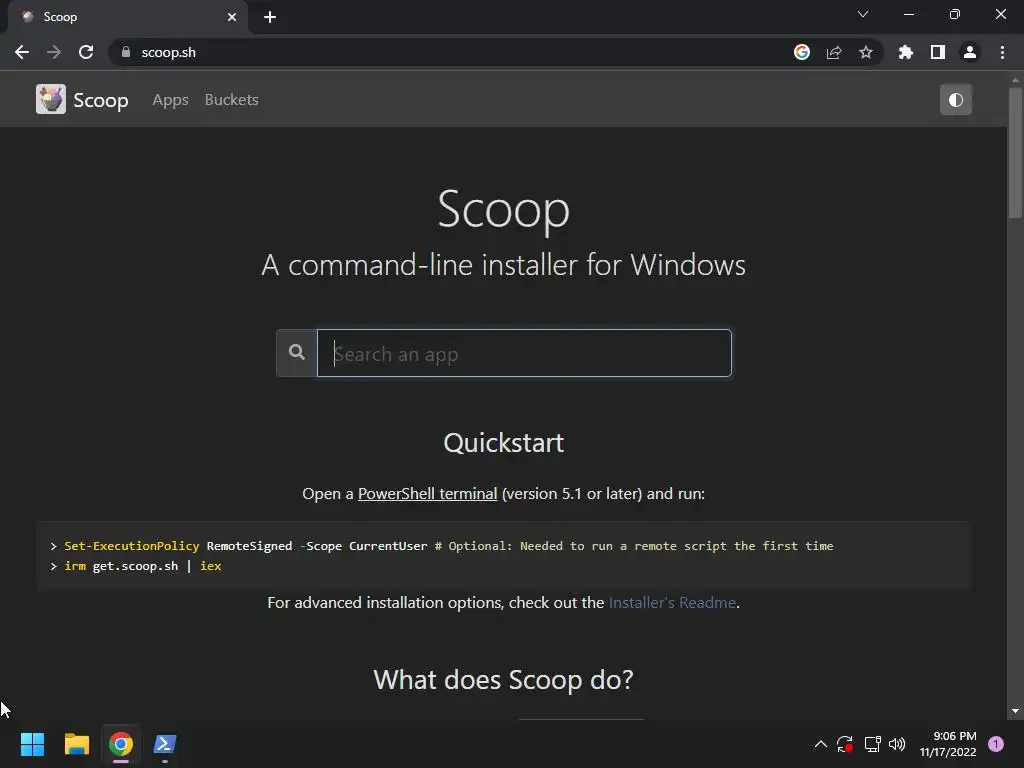This screenshot has height=768, width=1024.
Task: Go forward in browser history
Action: 54,52
